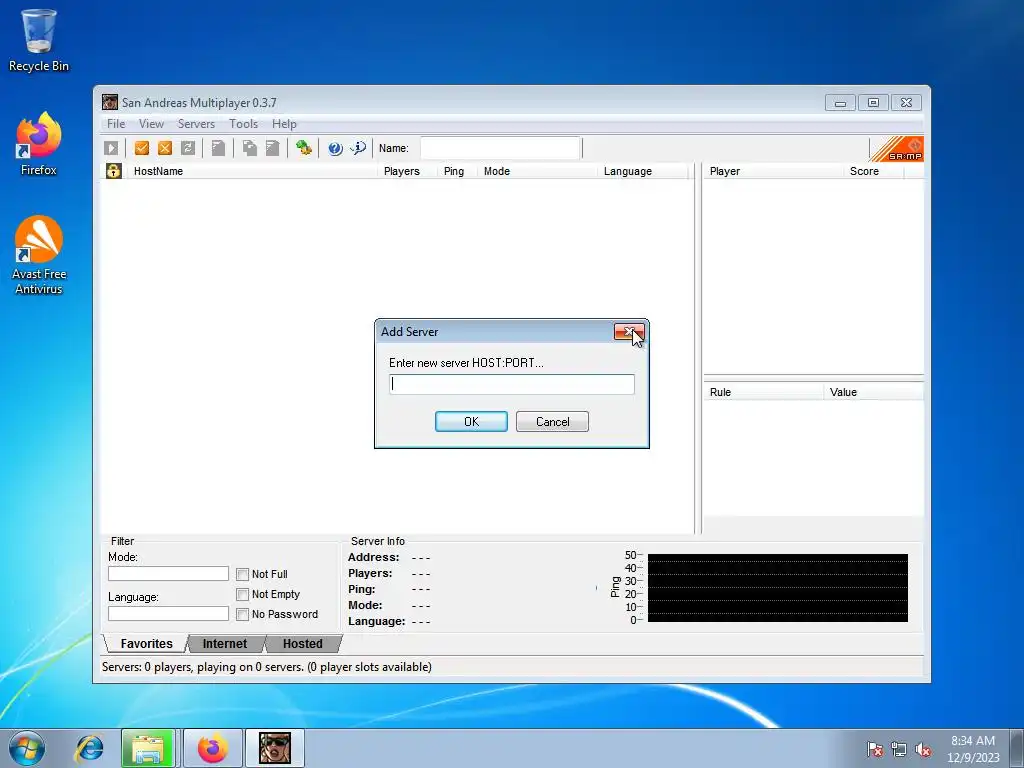Open settings via the green wrench icon
The height and width of the screenshot is (768, 1024).
click(x=303, y=148)
